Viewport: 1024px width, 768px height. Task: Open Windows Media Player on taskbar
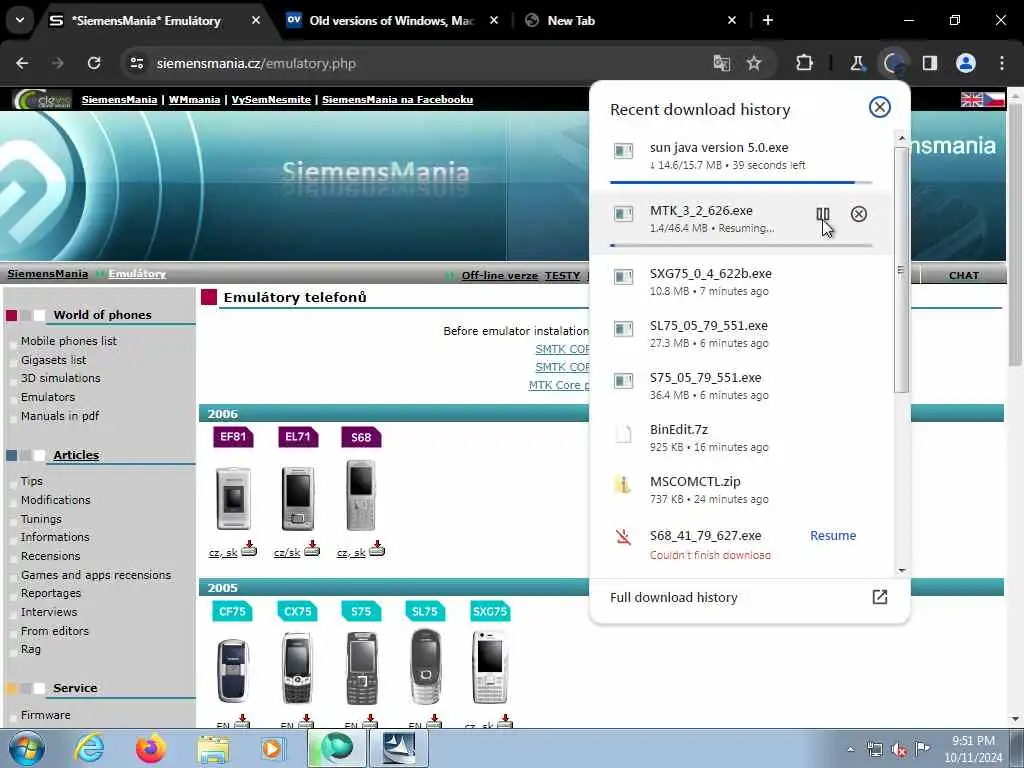(272, 749)
